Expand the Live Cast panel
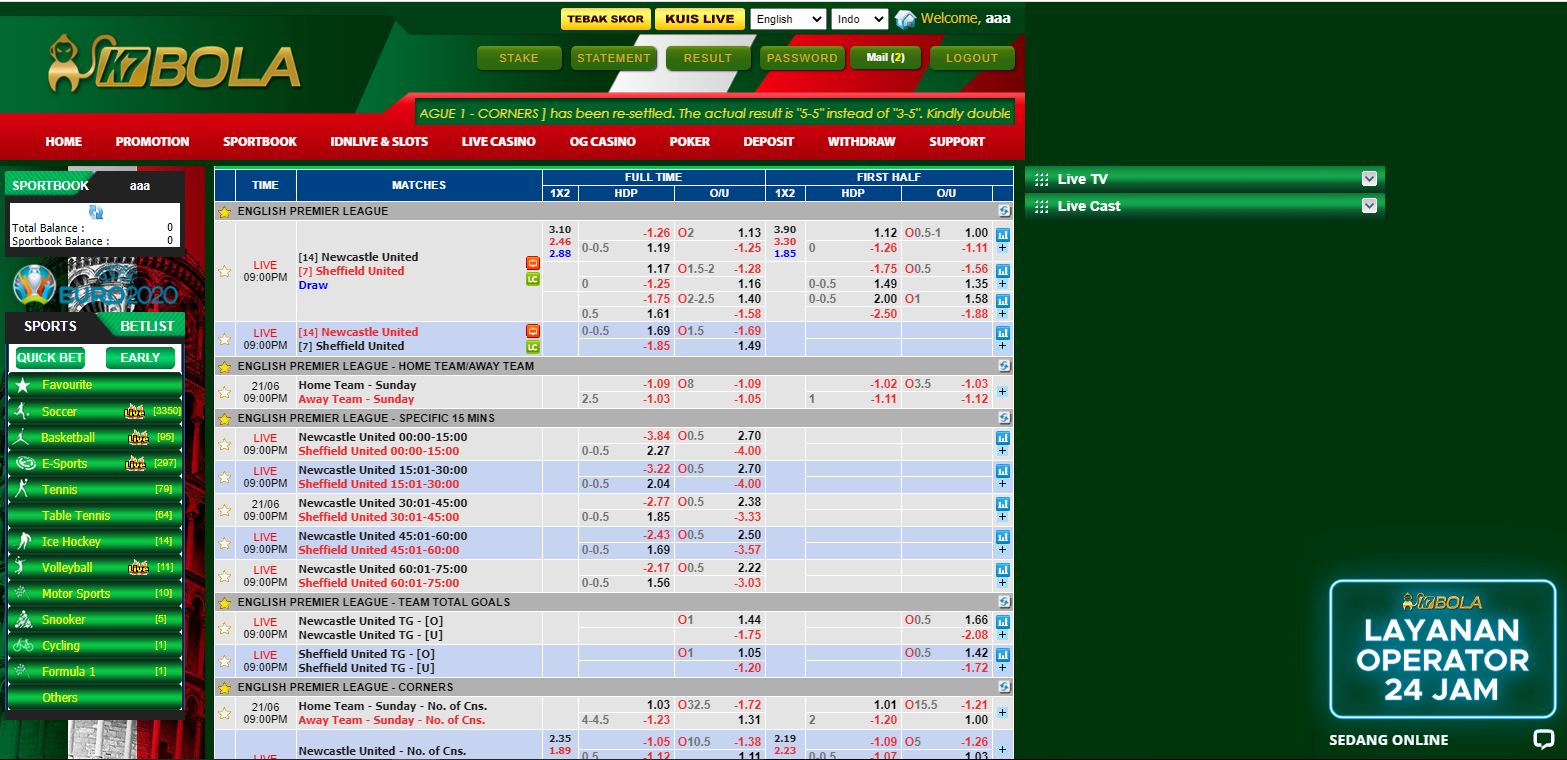 click(1370, 205)
